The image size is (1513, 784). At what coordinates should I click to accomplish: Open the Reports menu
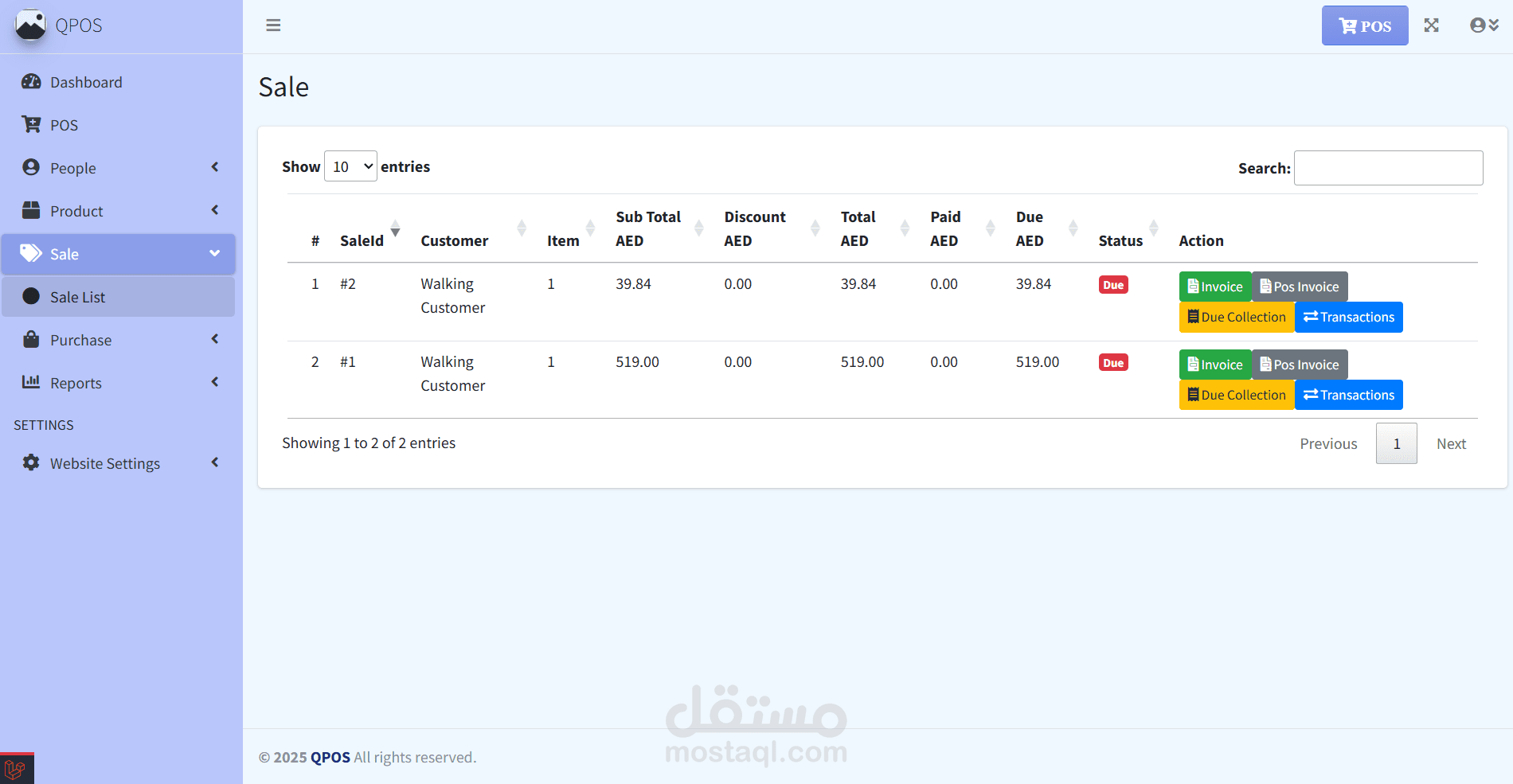(x=118, y=383)
